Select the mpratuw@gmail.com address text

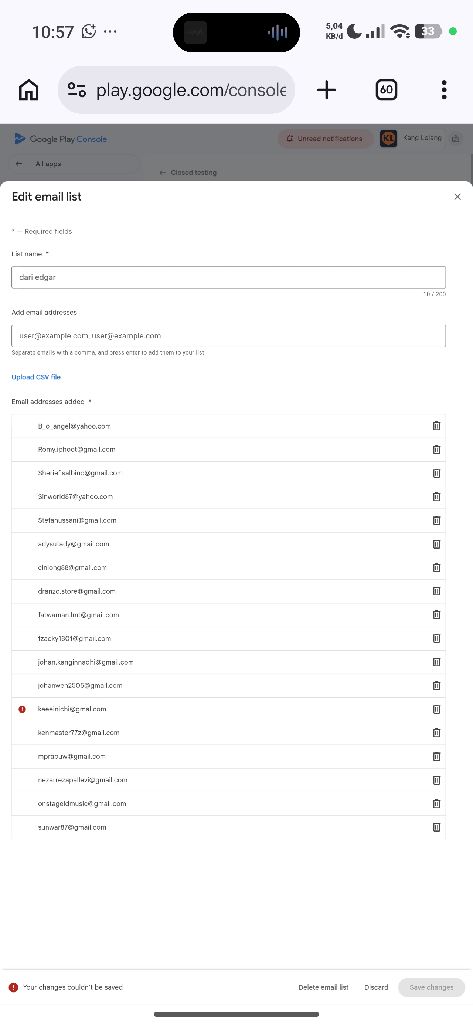click(71, 756)
